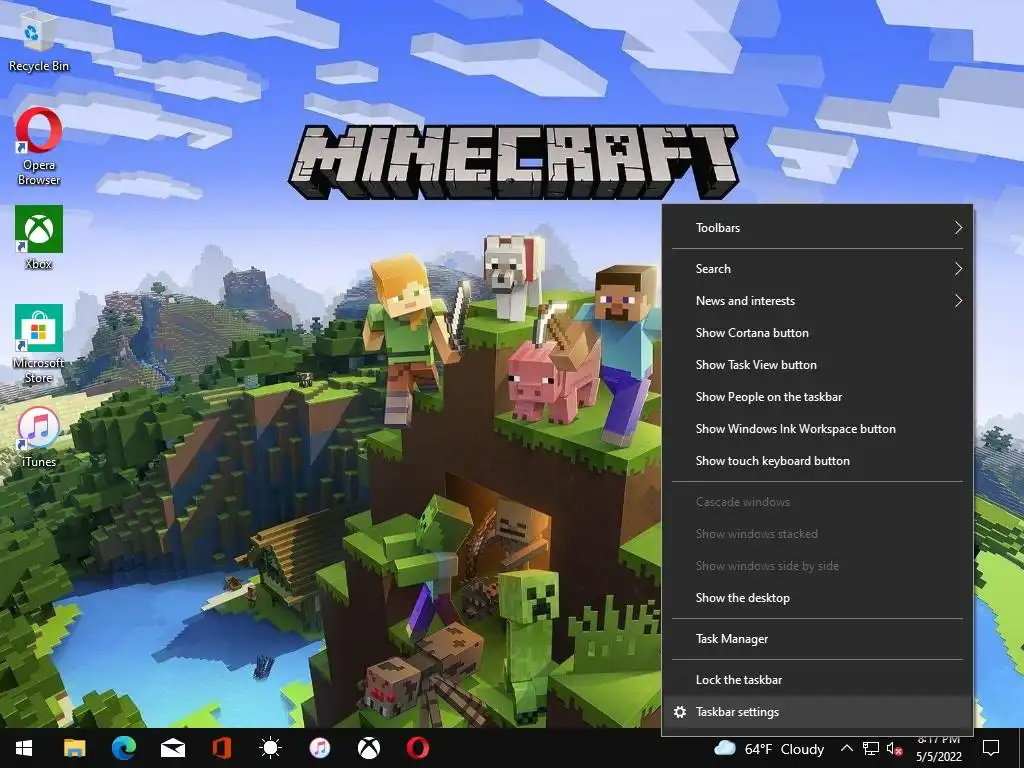The image size is (1024, 768).
Task: Toggle Show Cortana button
Action: point(818,332)
